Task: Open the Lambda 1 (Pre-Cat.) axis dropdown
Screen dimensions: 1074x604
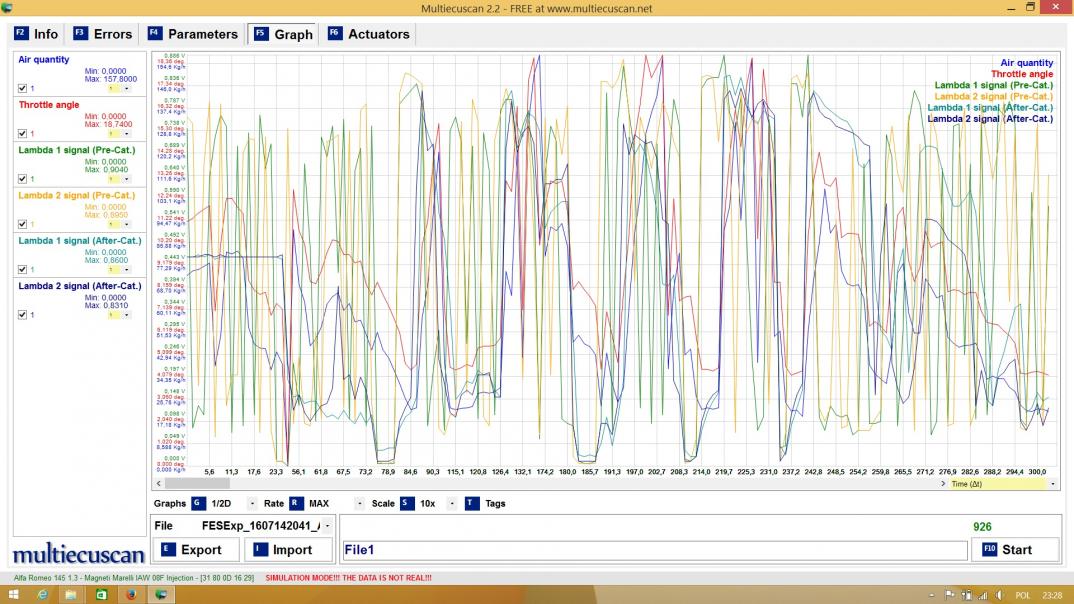Action: click(x=126, y=179)
